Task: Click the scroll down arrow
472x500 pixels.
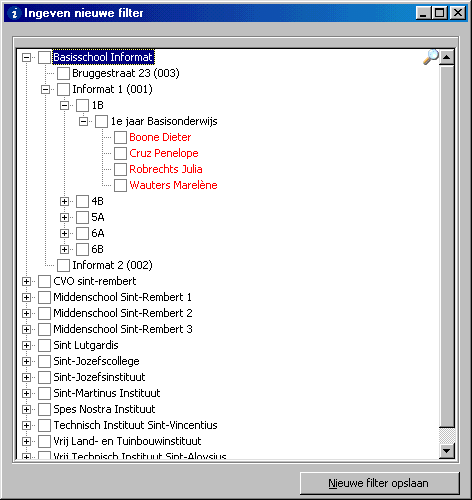Action: (447, 451)
